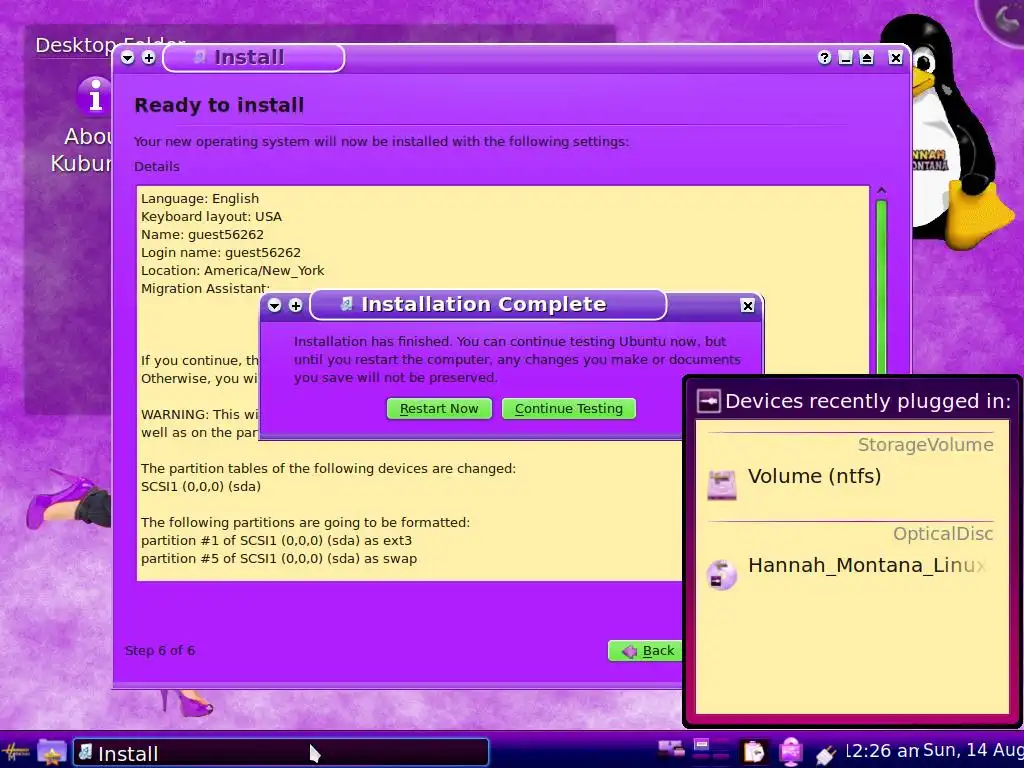Click the 'Login name: guest56262' line

coord(221,253)
